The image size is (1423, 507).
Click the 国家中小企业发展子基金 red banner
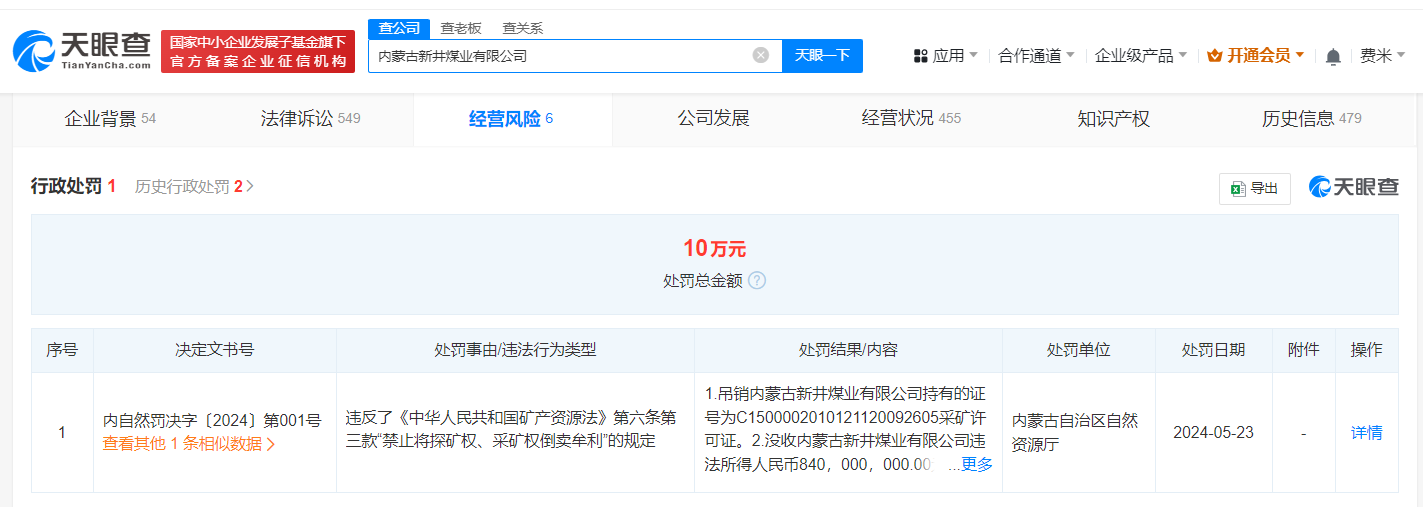click(x=258, y=52)
